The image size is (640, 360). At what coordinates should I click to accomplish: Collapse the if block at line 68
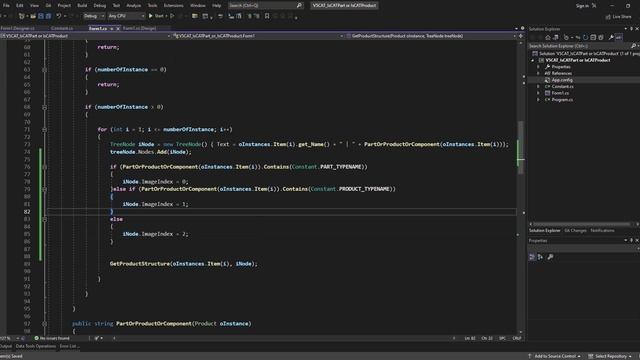pyautogui.click(x=44, y=107)
